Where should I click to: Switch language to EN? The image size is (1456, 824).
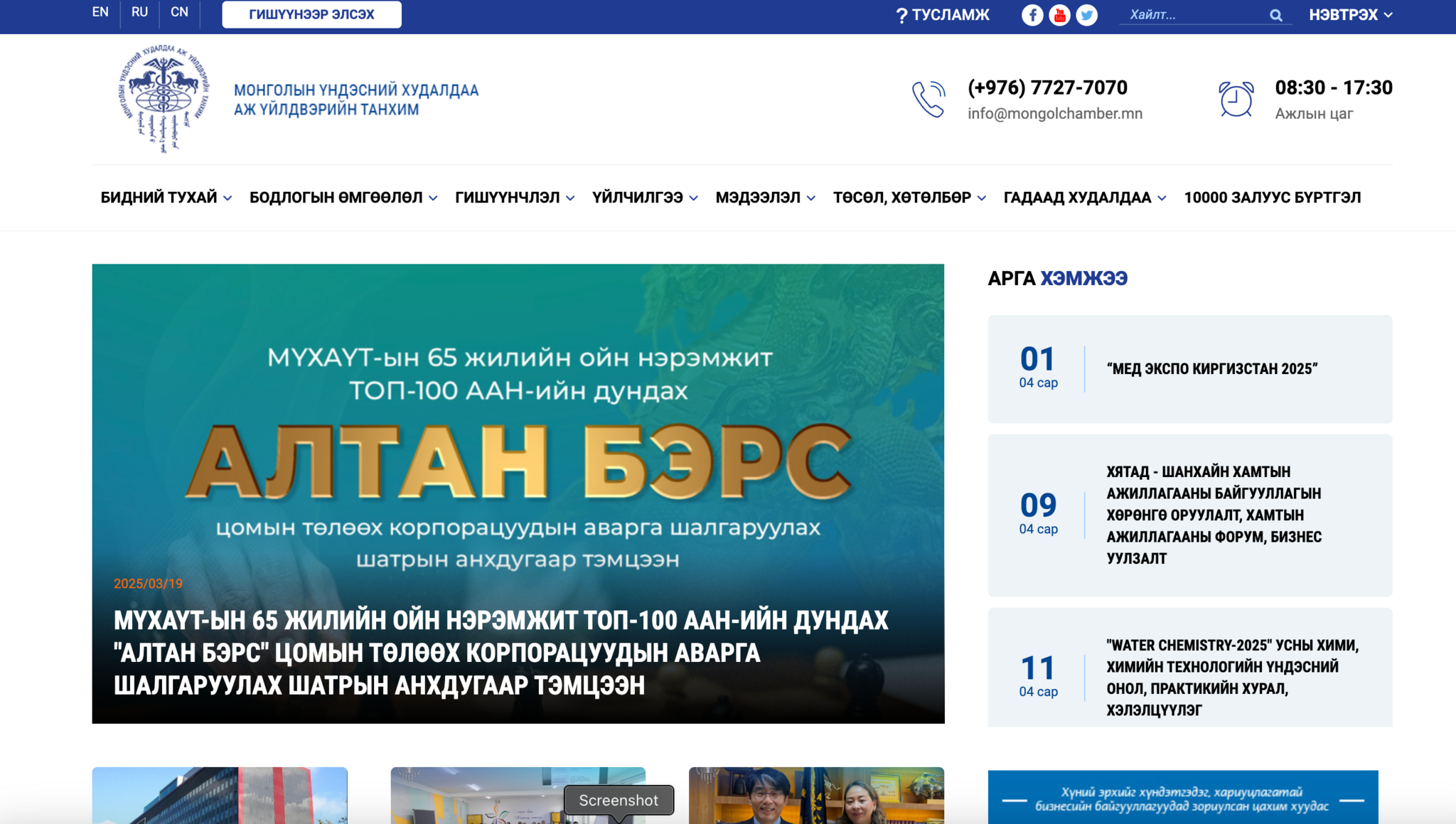100,12
